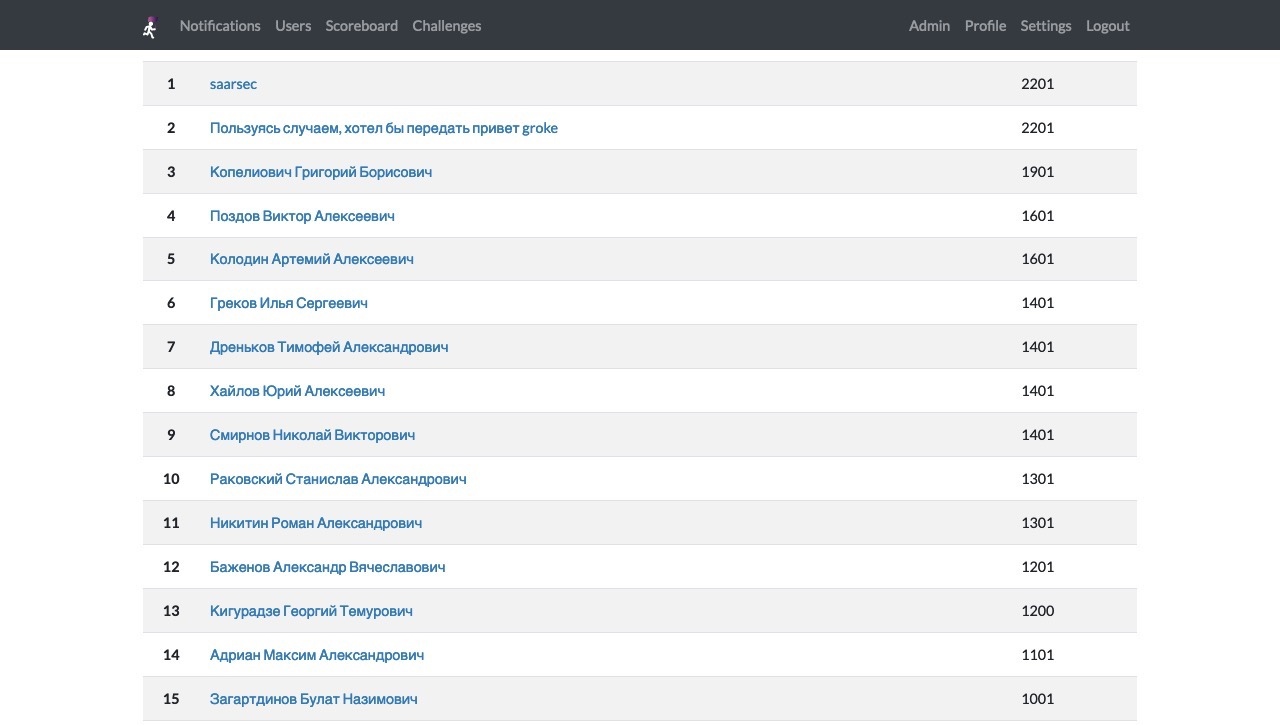
Task: Click the score 1200 for Кигурадзе
Action: (1038, 611)
